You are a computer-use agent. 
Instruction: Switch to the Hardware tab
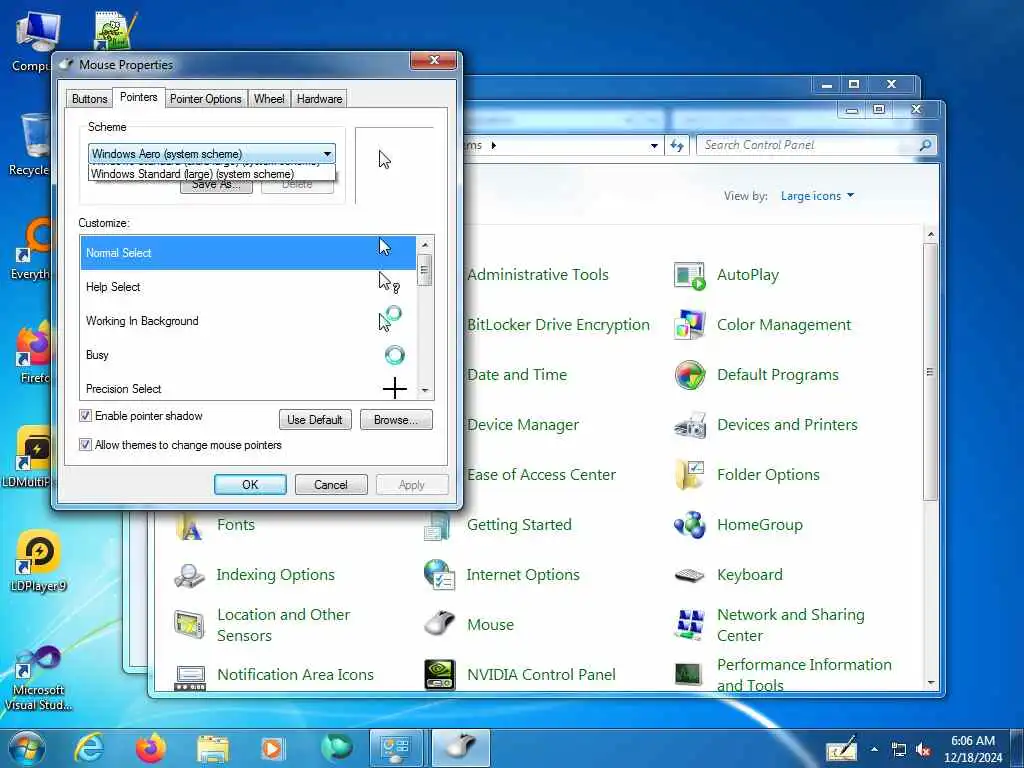319,99
